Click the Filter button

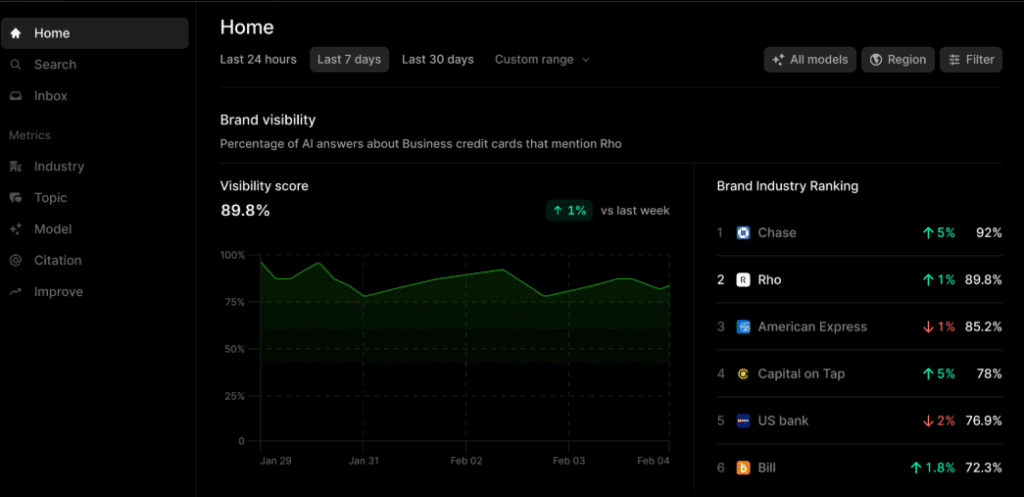coord(970,60)
